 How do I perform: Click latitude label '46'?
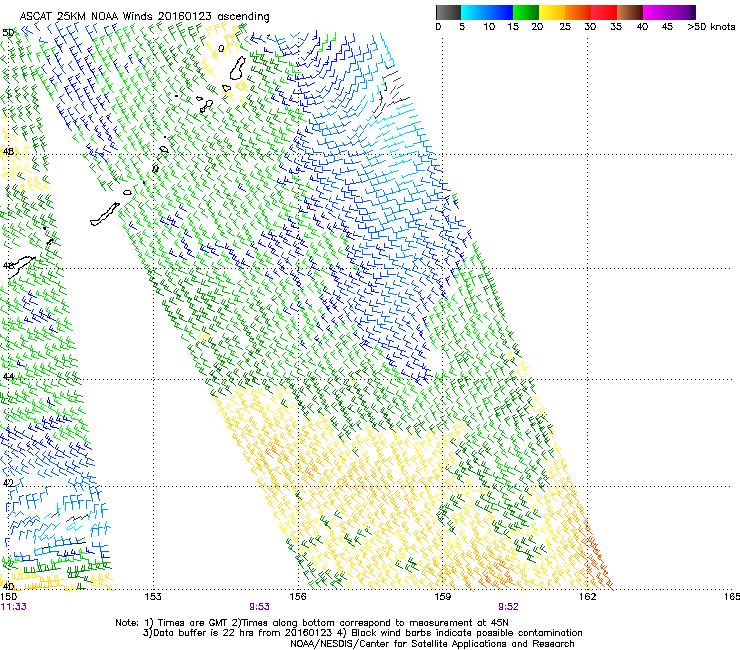[8, 265]
